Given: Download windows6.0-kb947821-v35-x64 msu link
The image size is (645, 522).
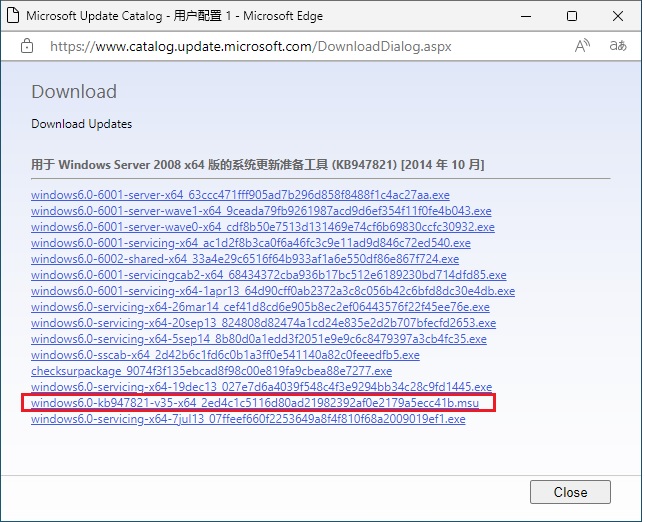Looking at the screenshot, I should coord(255,403).
